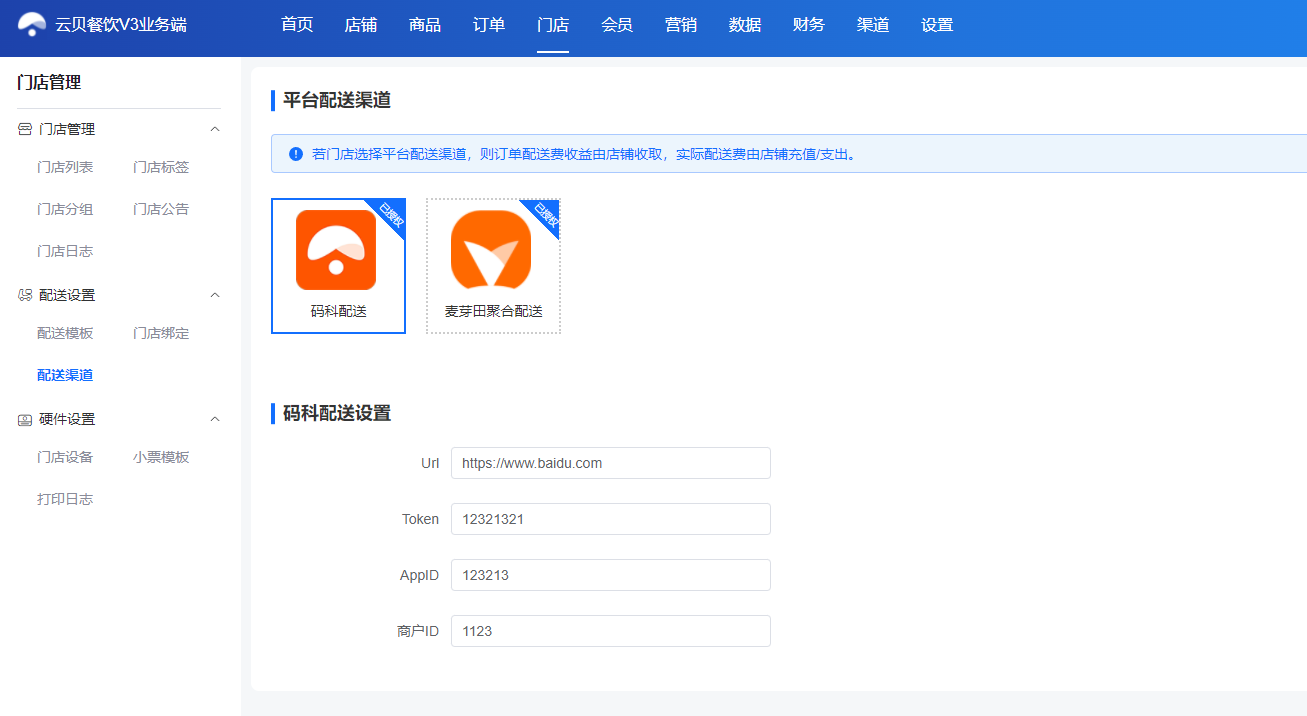The height and width of the screenshot is (716, 1307).
Task: Open the 门店 top navigation tab
Action: [x=553, y=25]
